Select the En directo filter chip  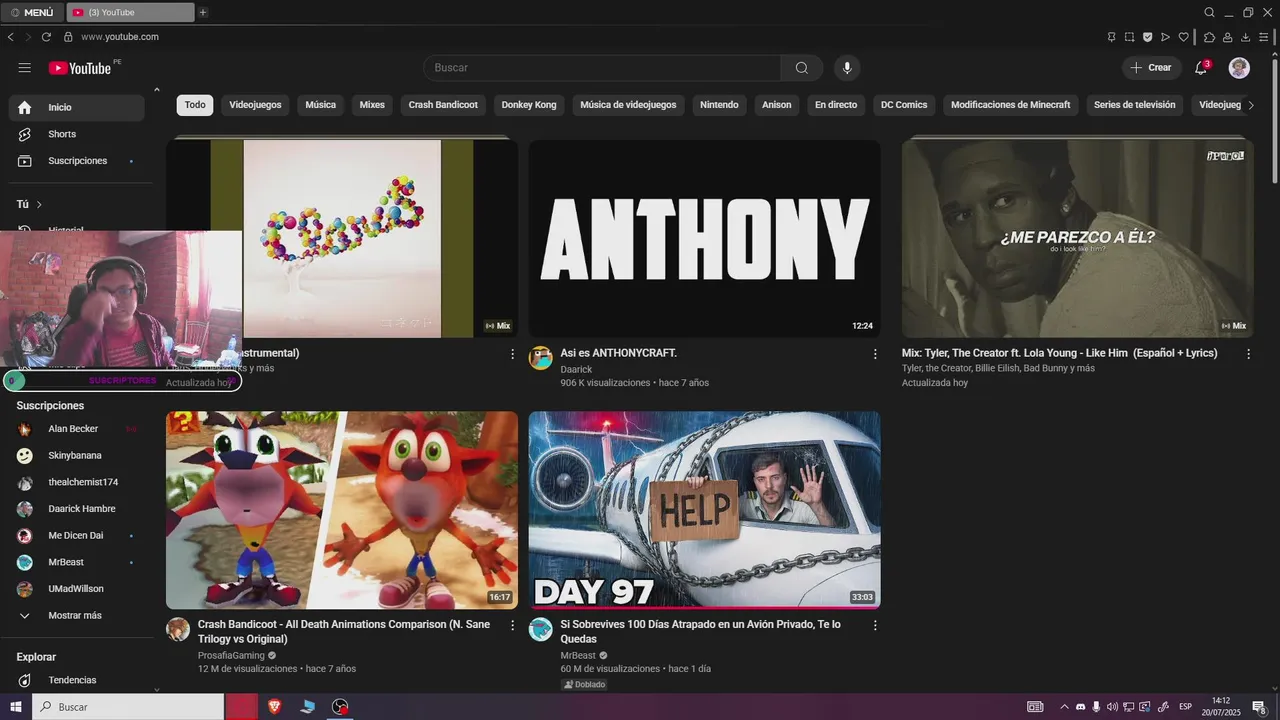[x=836, y=105]
